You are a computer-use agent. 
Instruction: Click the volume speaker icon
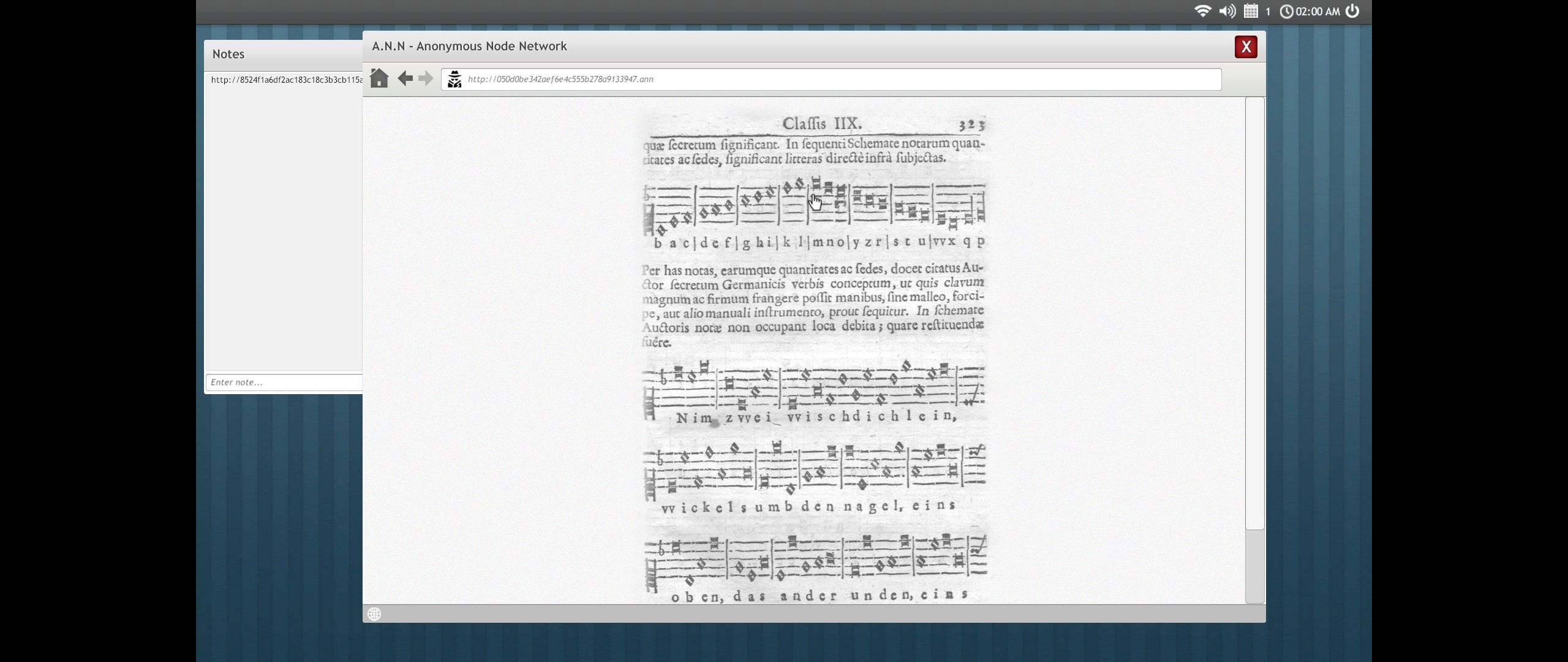[1227, 11]
